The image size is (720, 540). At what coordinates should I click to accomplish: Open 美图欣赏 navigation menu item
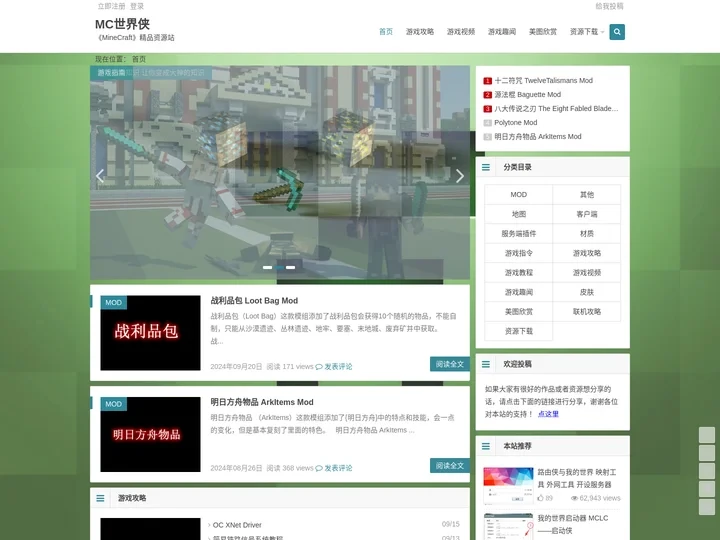coord(543,32)
